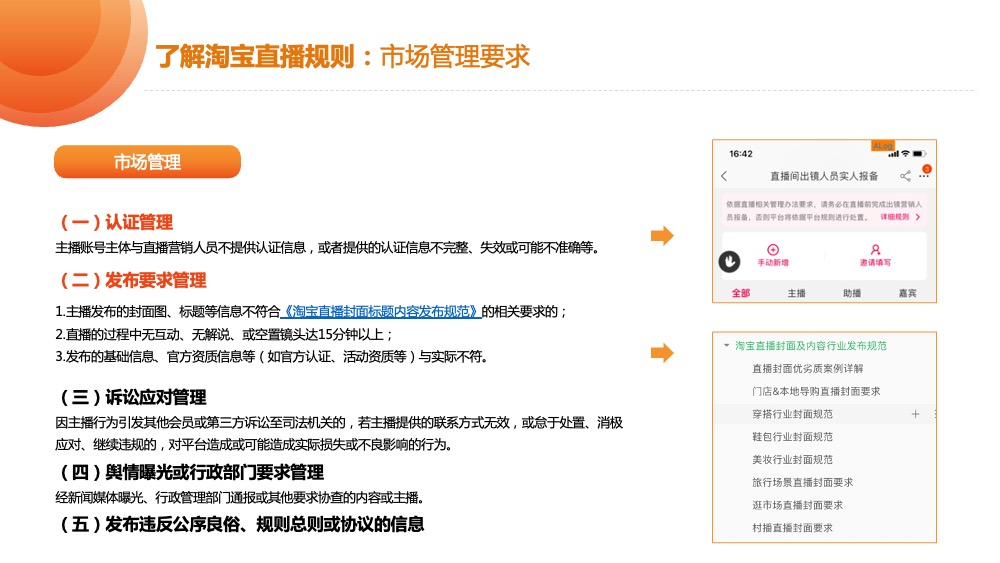The image size is (1000, 563).
Task: Click the Wi-Fi icon in phone status bar
Action: 905,154
